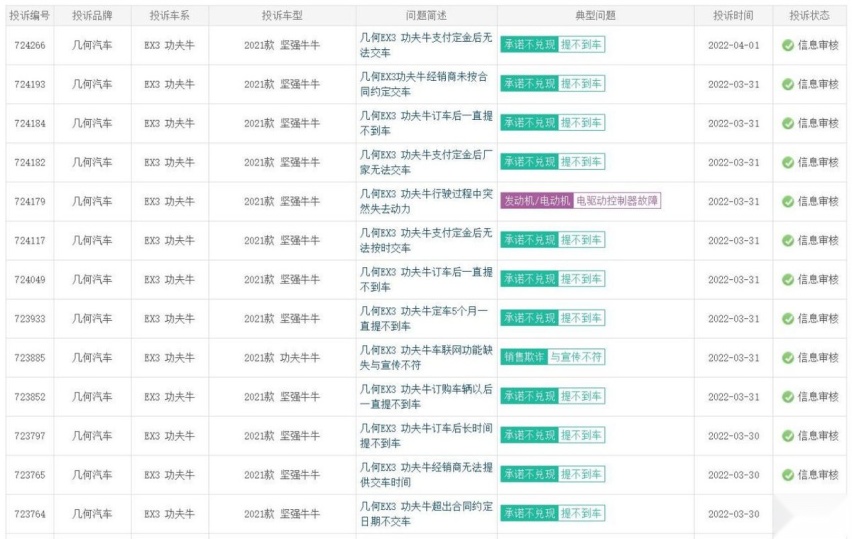
Task: Click green check icon in row 724117
Action: tap(788, 241)
